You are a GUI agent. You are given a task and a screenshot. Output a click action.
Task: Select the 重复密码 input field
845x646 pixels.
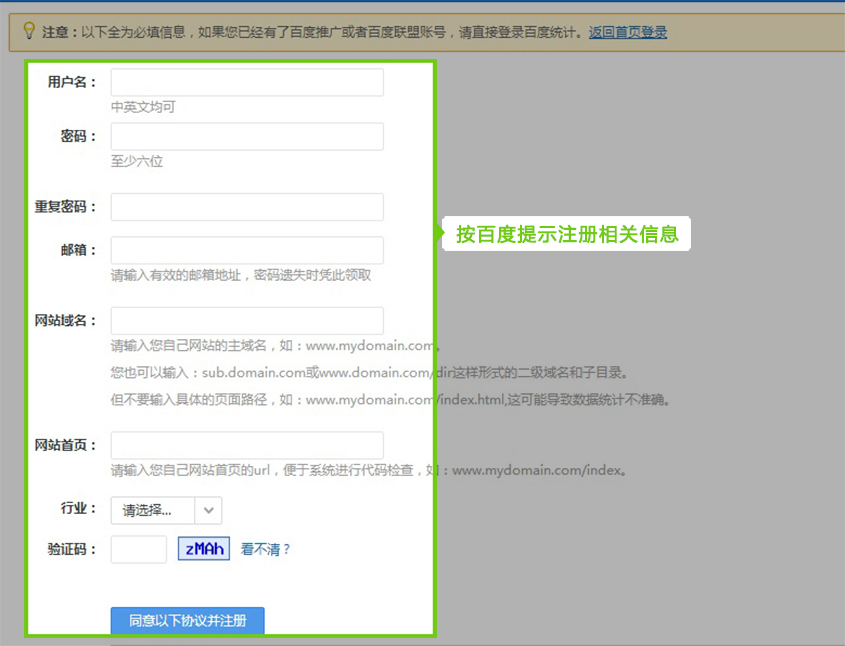click(247, 207)
